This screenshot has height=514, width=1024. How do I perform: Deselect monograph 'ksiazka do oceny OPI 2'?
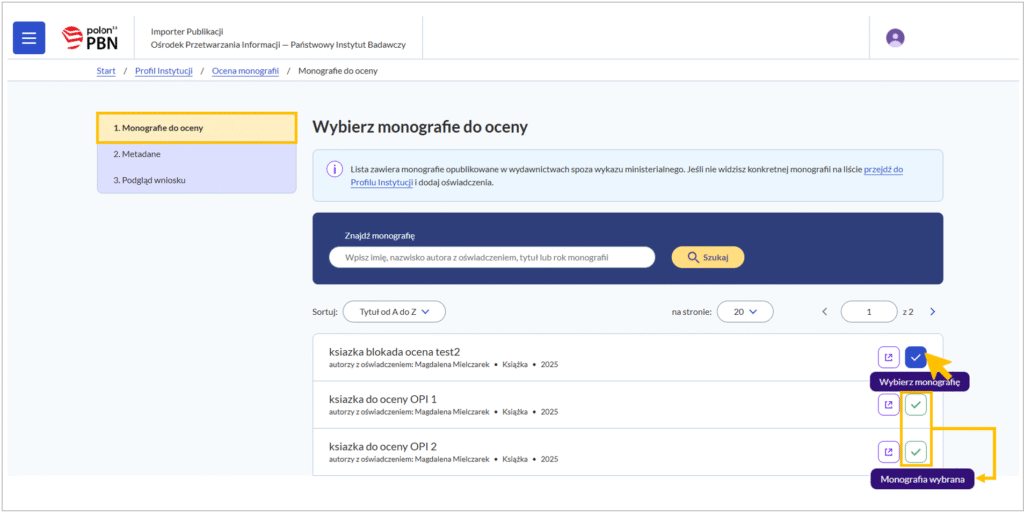point(915,451)
